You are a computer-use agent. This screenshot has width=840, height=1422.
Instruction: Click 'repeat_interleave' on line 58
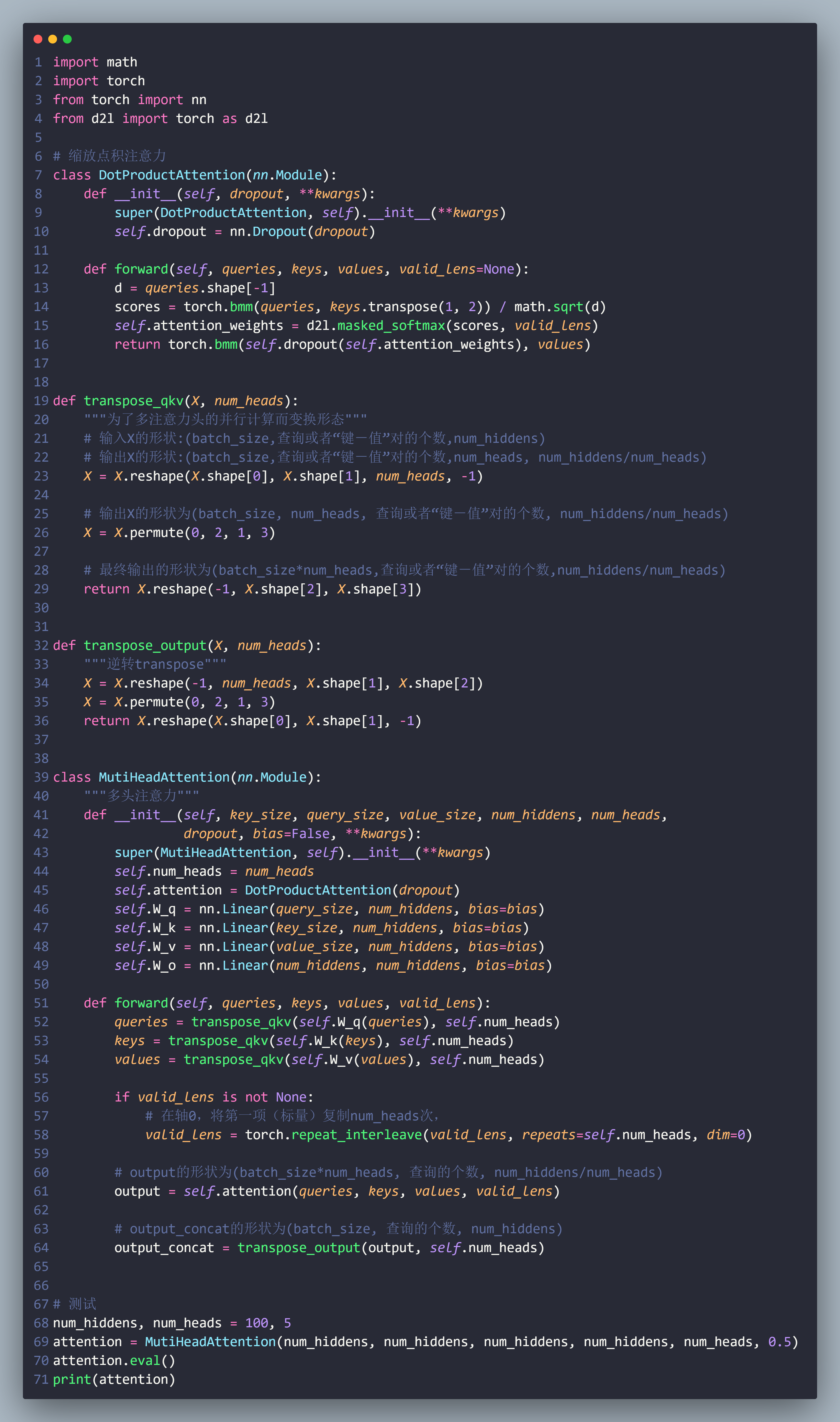(356, 1135)
